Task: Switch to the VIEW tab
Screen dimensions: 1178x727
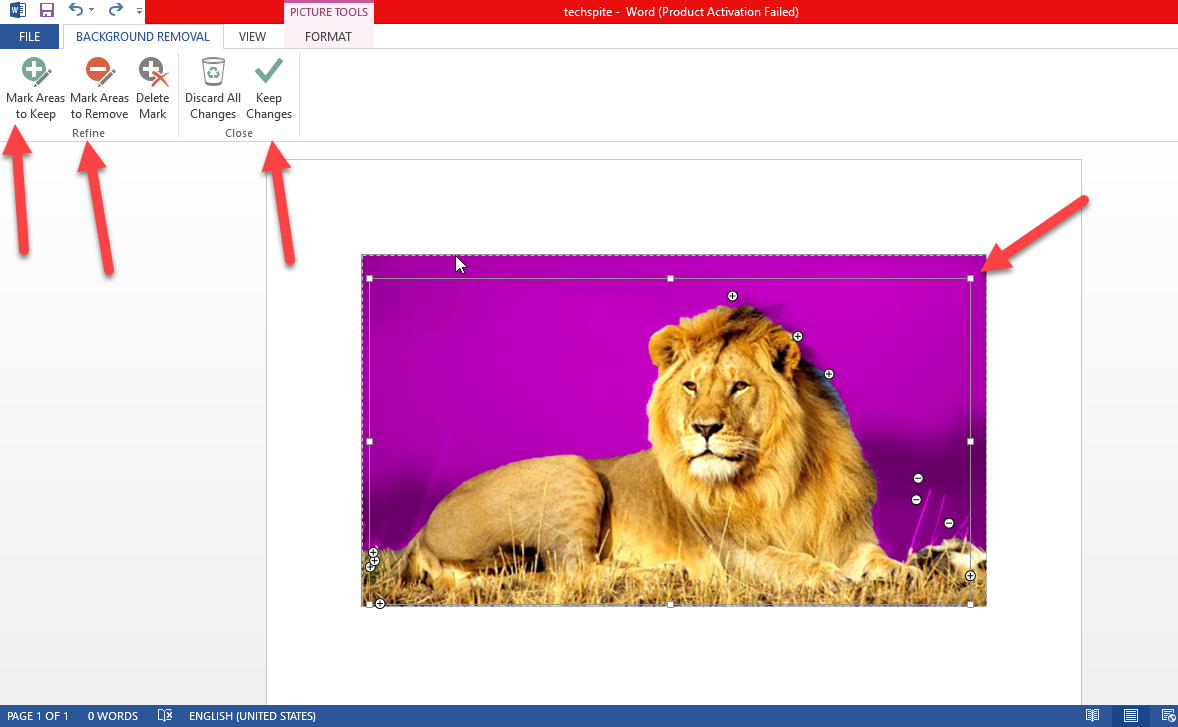Action: (252, 37)
